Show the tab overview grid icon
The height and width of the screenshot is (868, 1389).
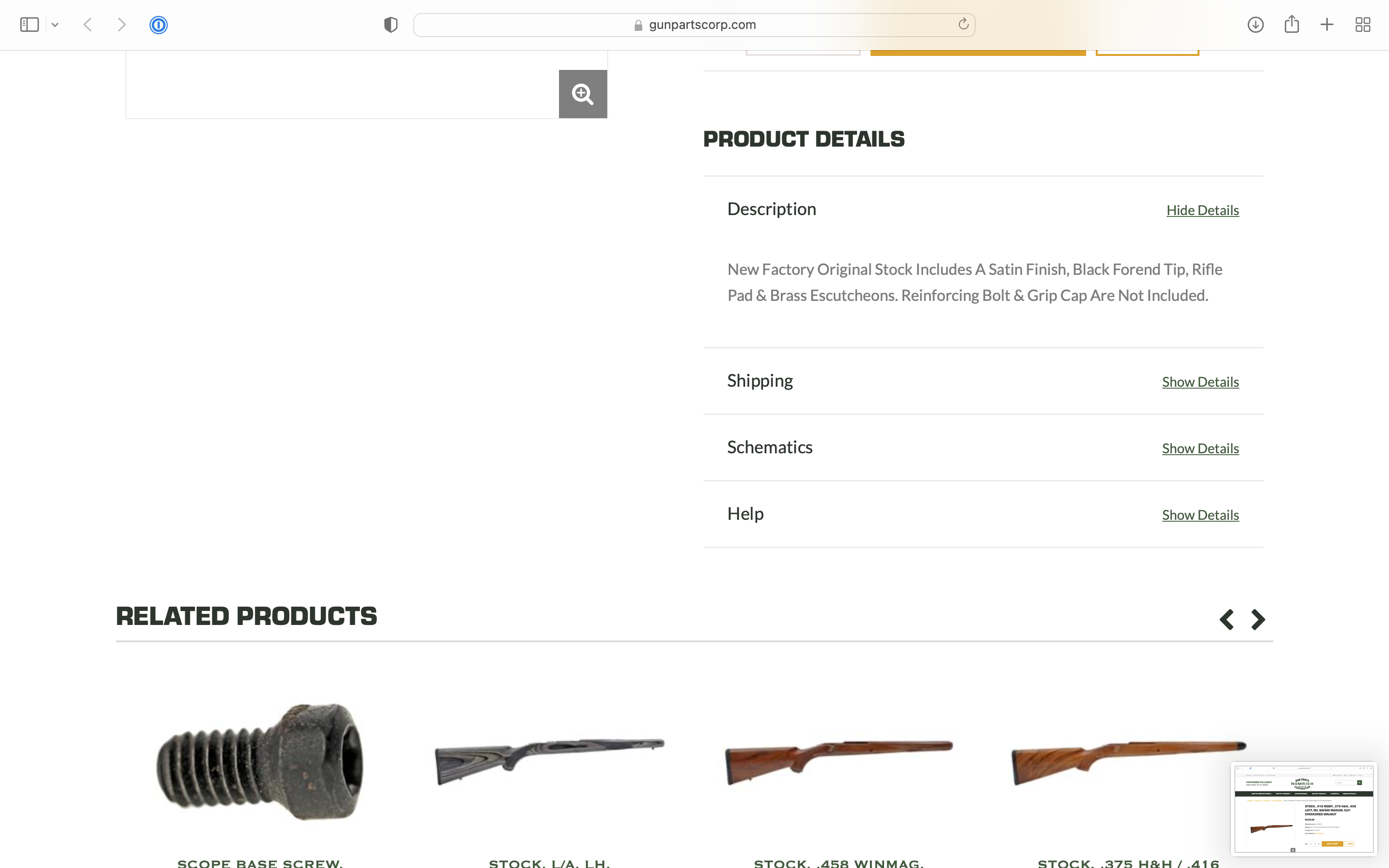tap(1362, 25)
